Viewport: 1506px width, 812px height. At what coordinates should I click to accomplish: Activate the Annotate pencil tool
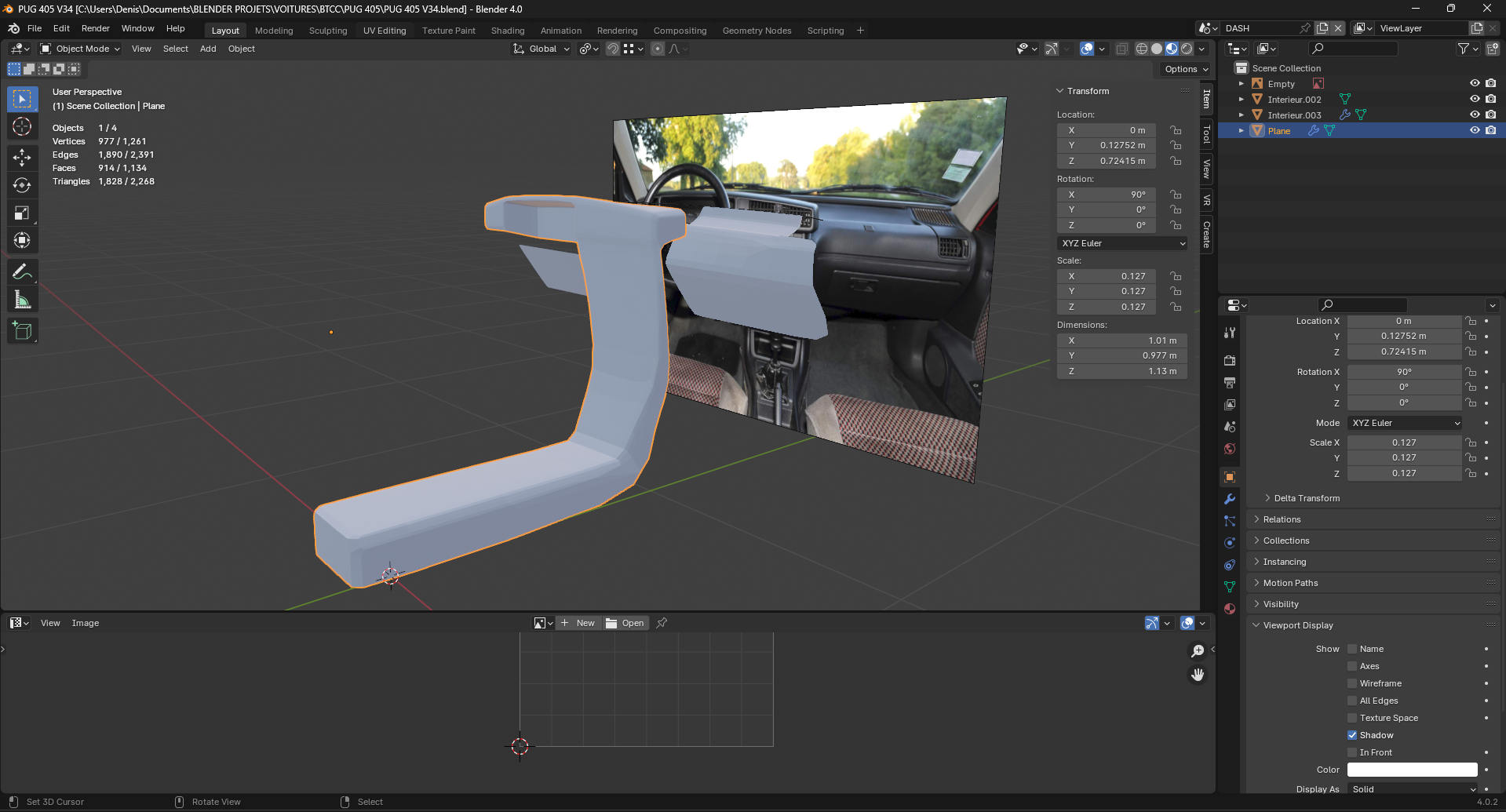coord(22,271)
